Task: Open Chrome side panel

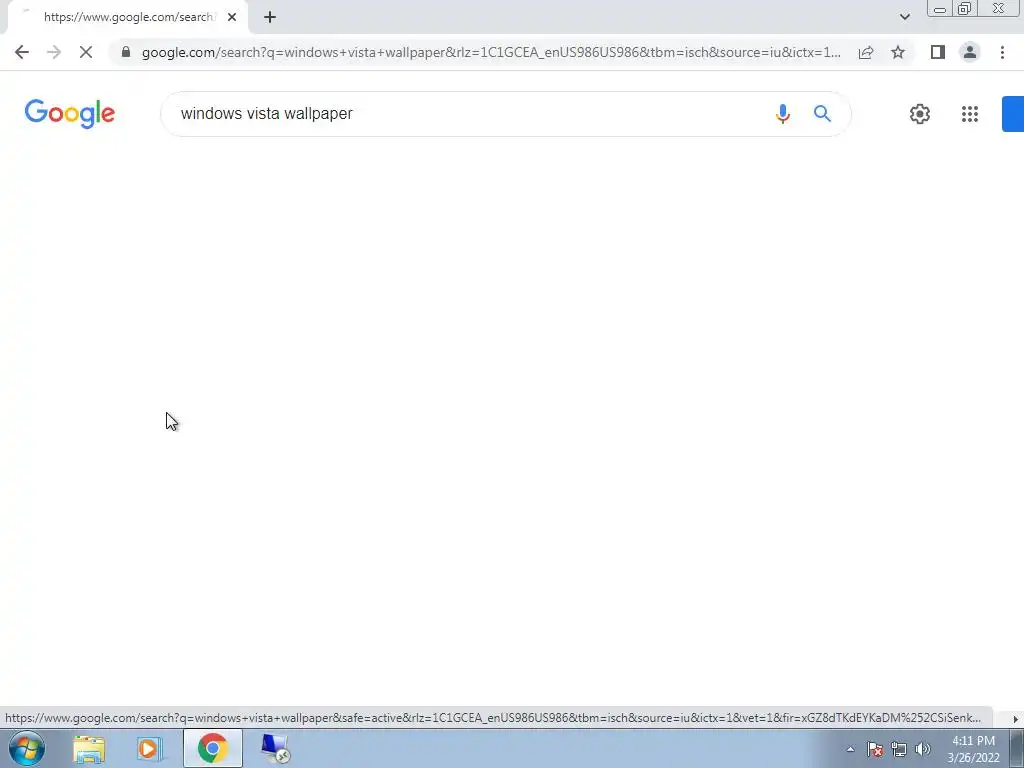Action: pyautogui.click(x=938, y=52)
